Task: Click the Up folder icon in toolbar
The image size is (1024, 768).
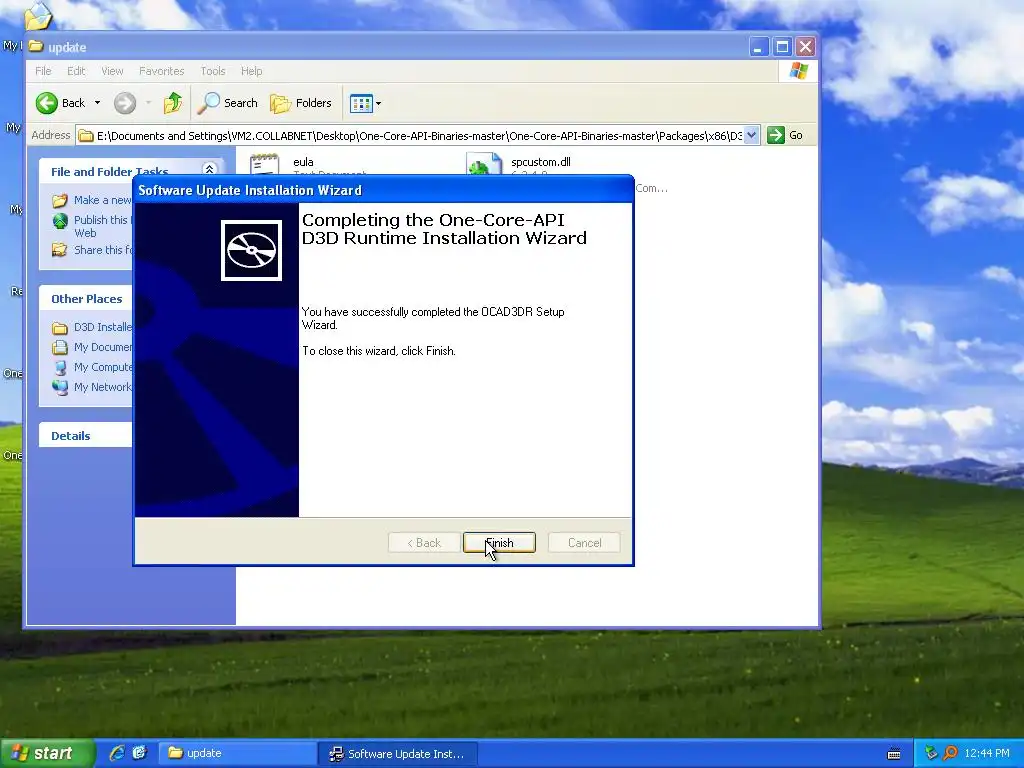Action: point(172,103)
